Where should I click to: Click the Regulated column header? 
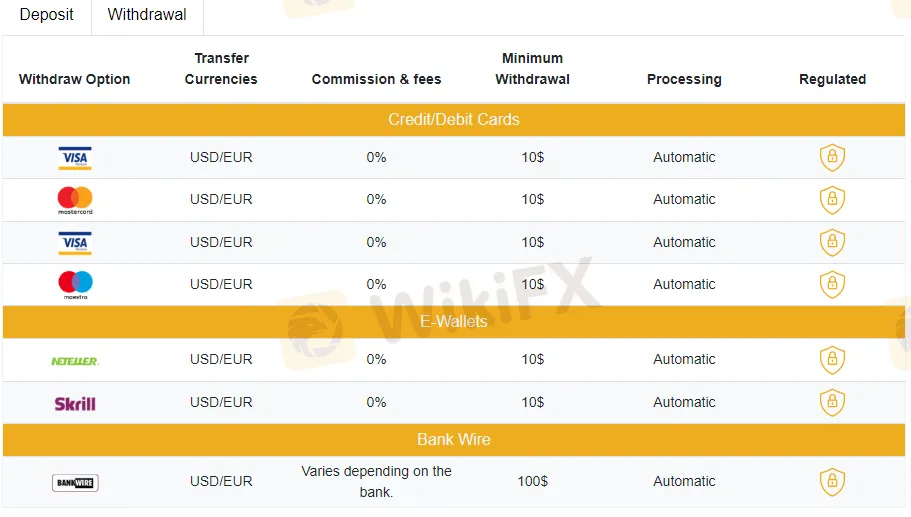click(x=832, y=79)
